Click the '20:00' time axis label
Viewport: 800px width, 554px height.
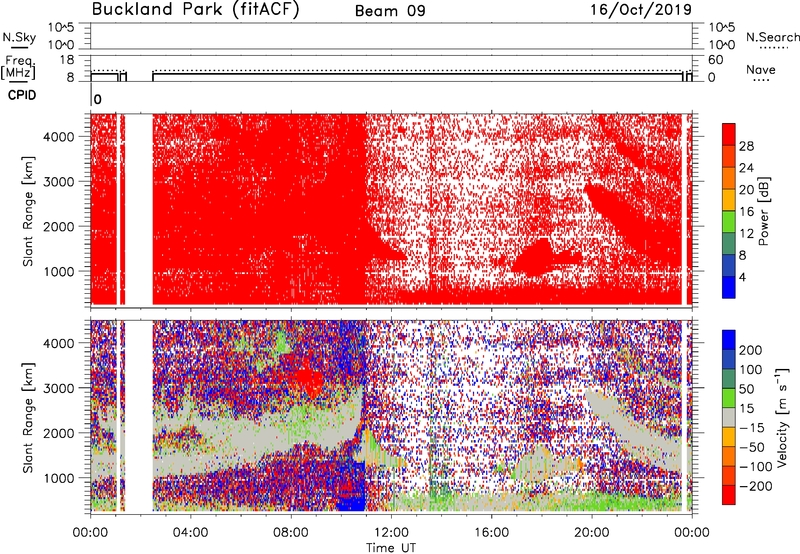point(592,533)
